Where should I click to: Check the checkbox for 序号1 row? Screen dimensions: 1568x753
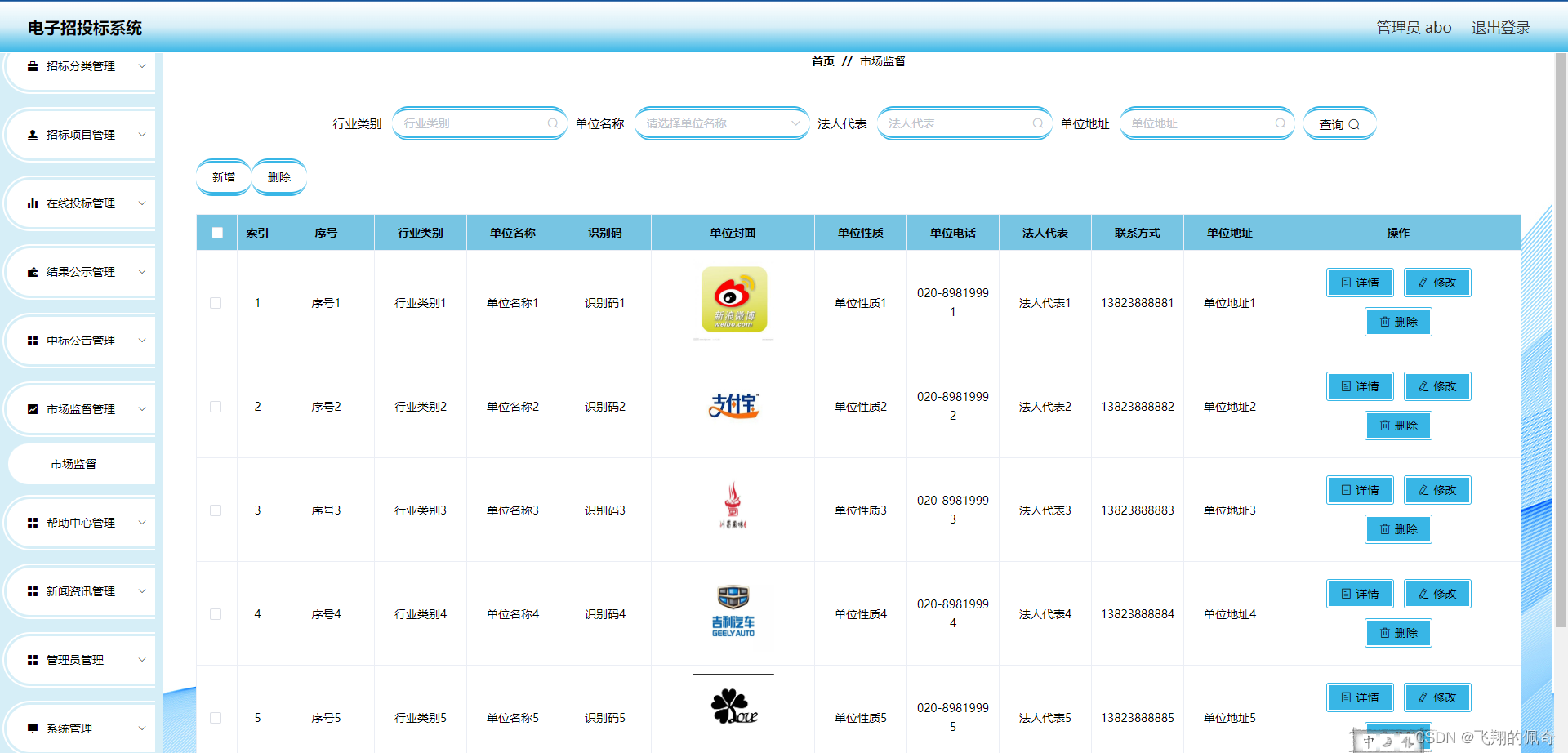(x=216, y=302)
